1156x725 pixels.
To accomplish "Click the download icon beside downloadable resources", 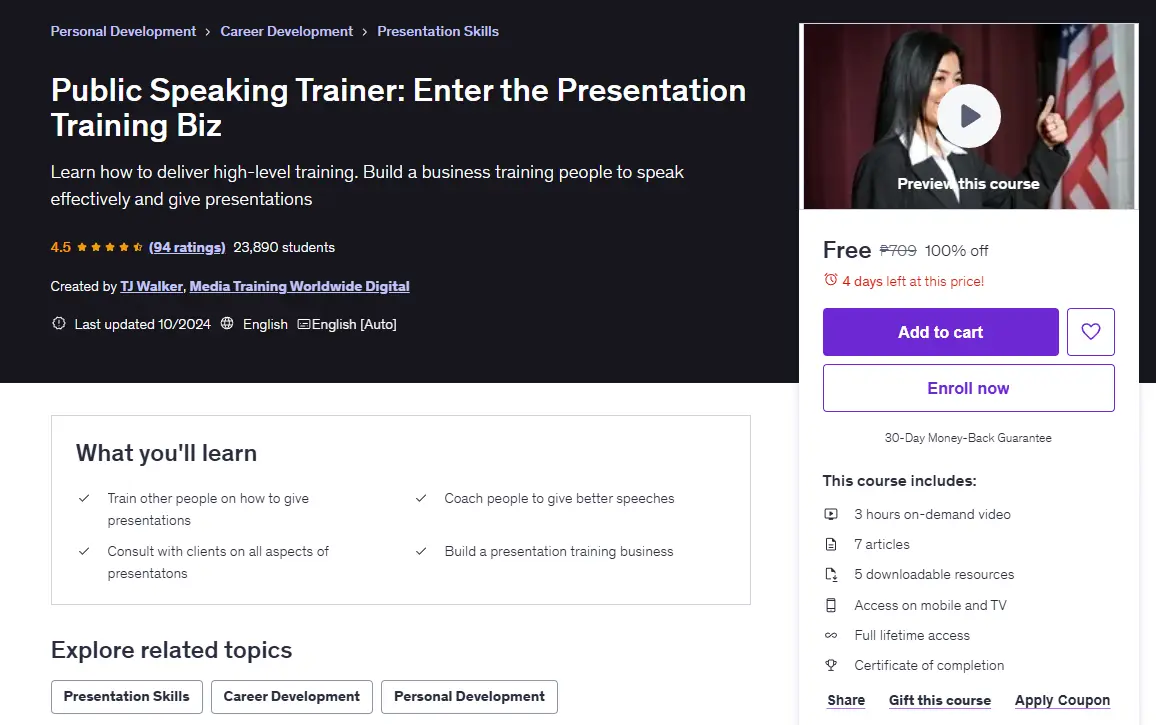I will pos(831,575).
